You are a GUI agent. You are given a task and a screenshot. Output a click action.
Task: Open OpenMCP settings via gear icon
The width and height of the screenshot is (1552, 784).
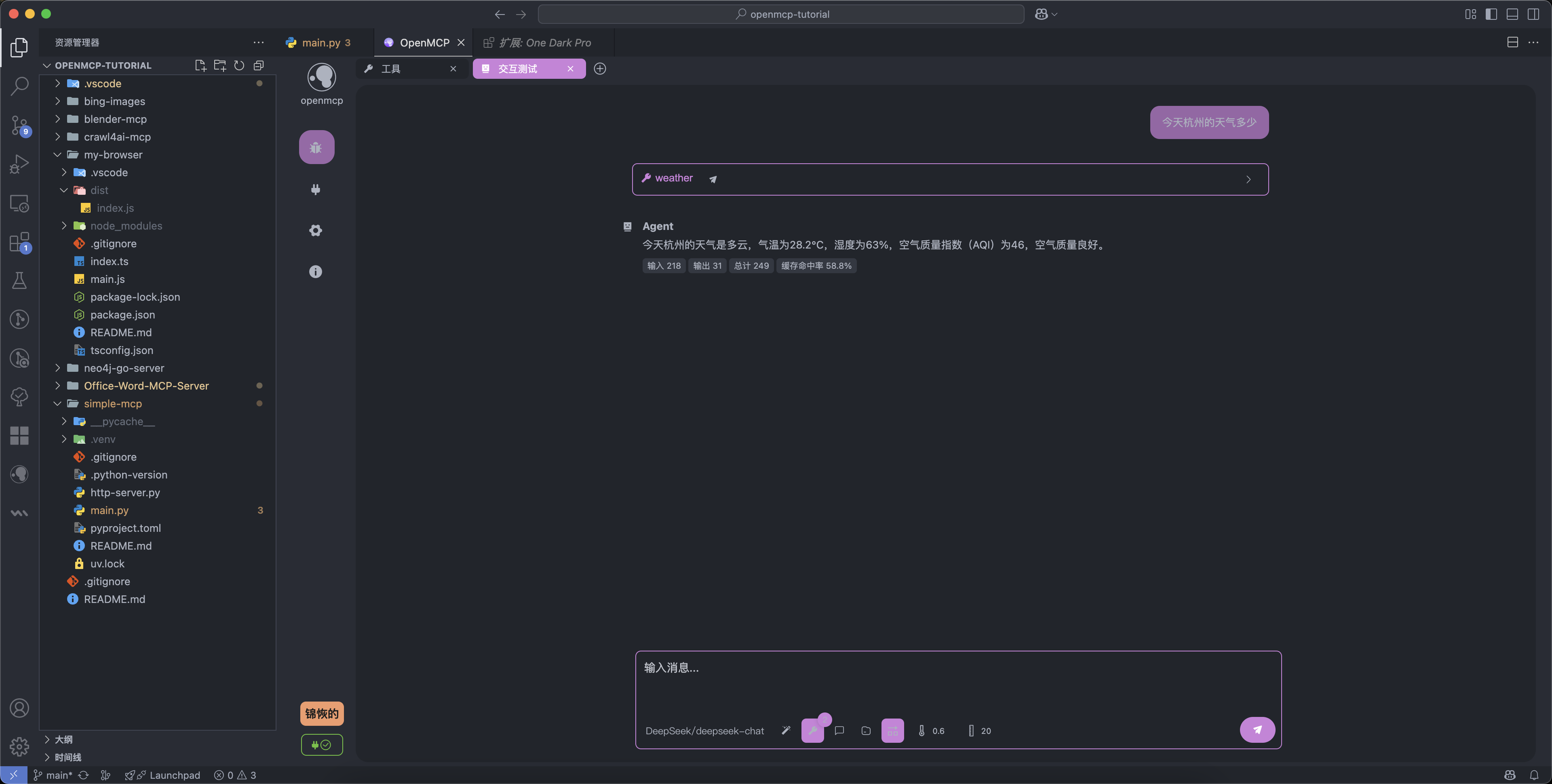pos(315,230)
